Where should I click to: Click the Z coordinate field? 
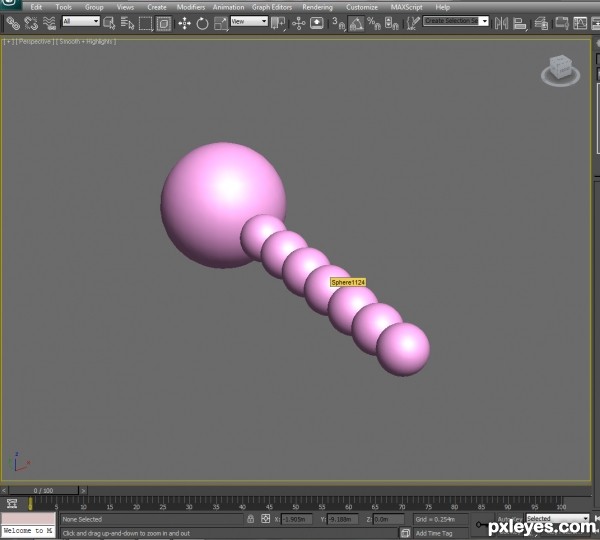pos(388,519)
